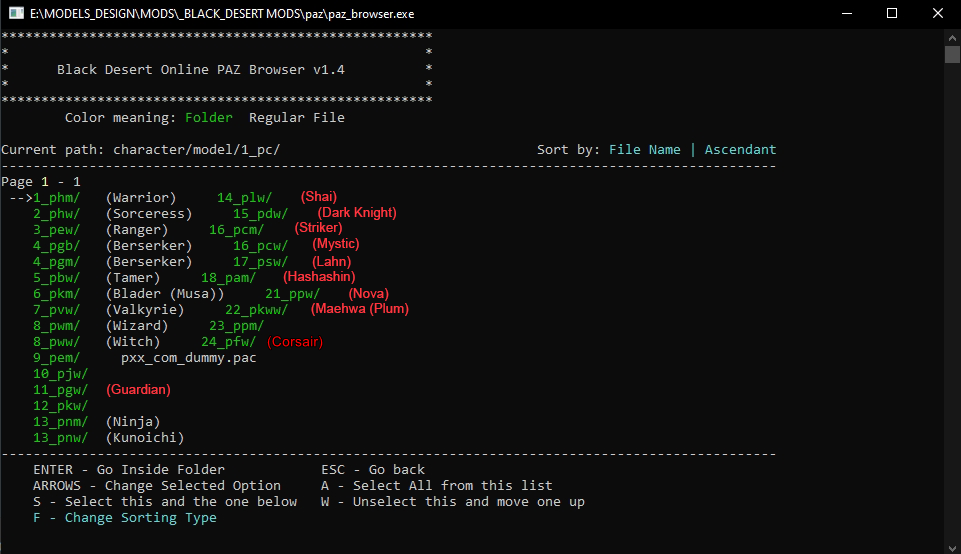The height and width of the screenshot is (554, 961).
Task: Click the 22_pkww/ Maehwa folder
Action: [x=256, y=309]
